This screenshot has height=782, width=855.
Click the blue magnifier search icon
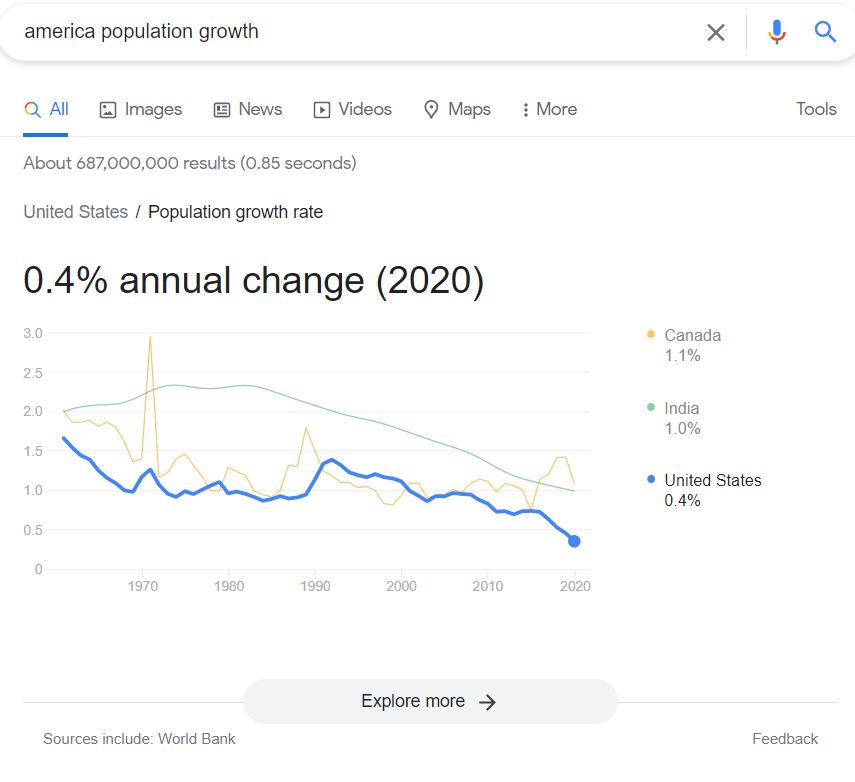pos(825,32)
